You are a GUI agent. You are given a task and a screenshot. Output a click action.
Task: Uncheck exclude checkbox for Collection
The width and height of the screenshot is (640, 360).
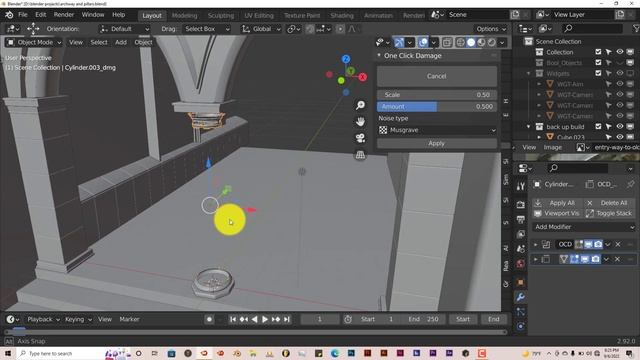598,52
